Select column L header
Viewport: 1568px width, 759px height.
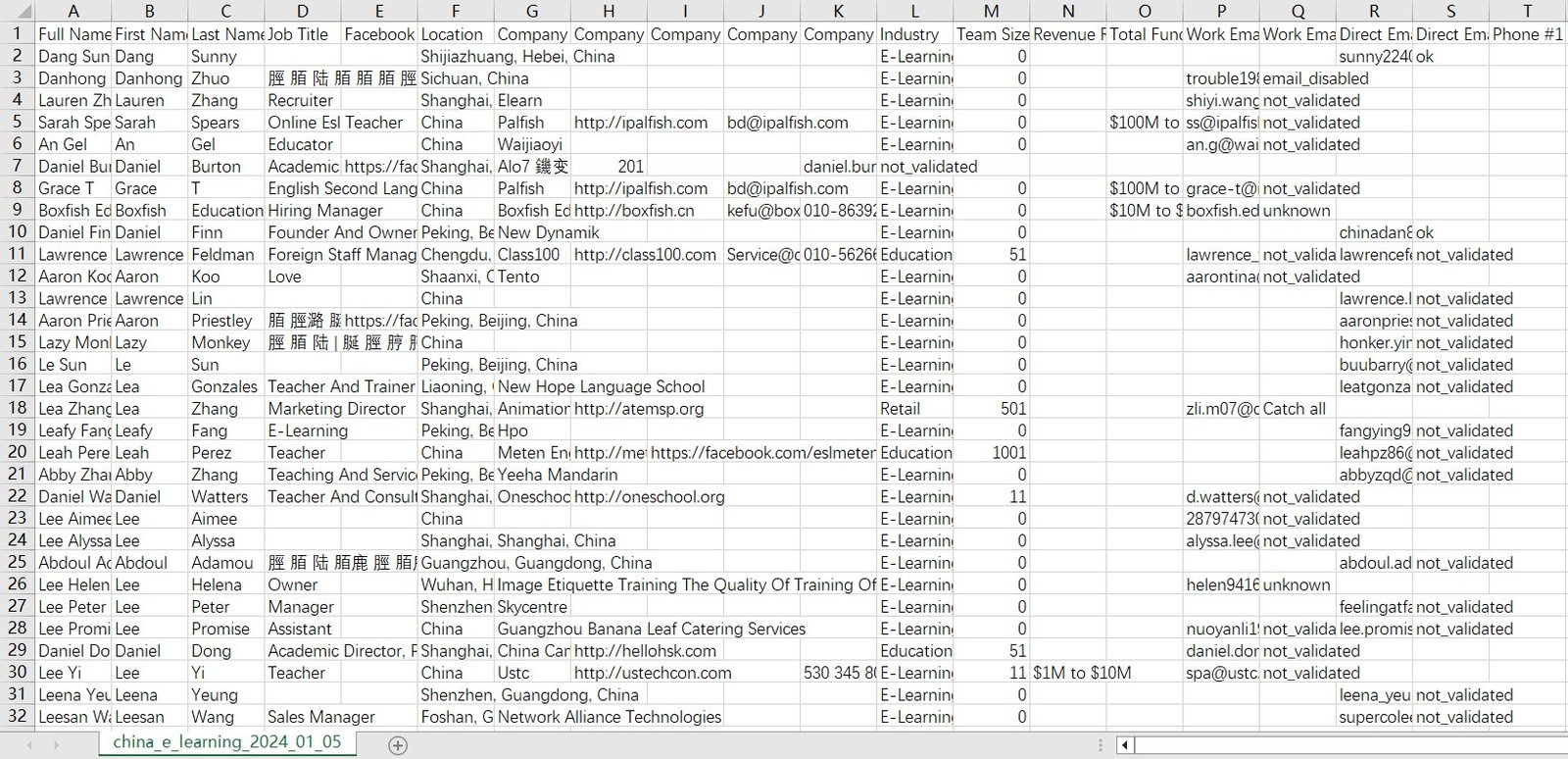[x=915, y=11]
